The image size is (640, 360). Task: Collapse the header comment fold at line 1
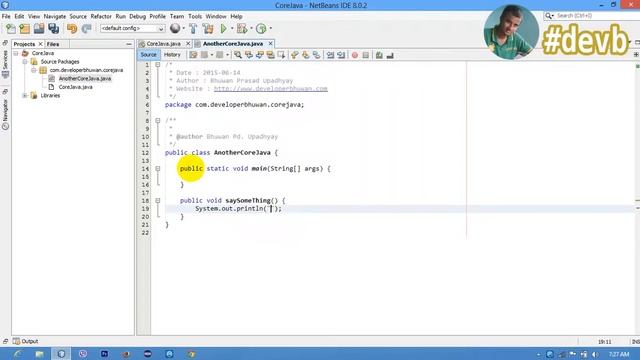coord(158,65)
